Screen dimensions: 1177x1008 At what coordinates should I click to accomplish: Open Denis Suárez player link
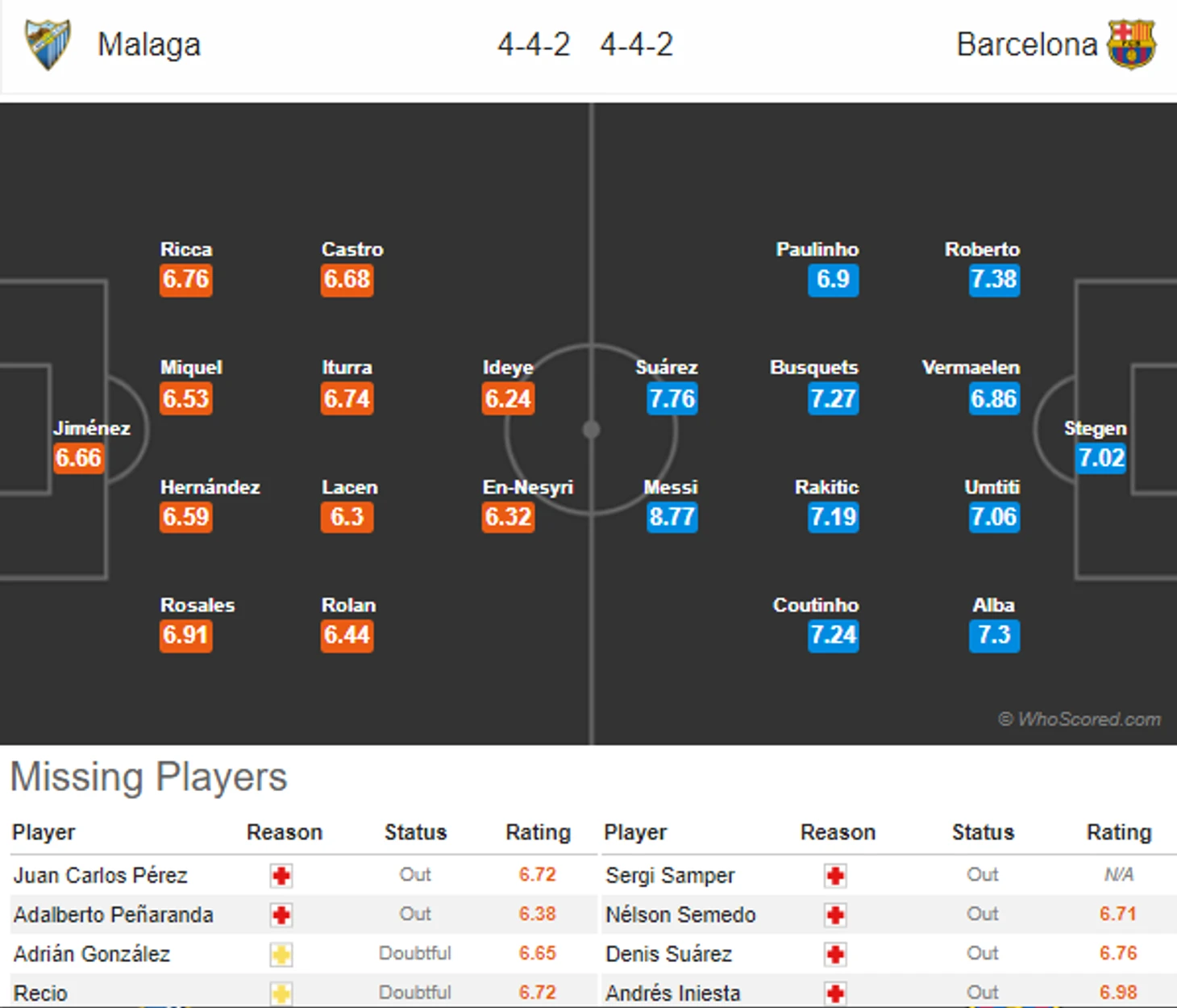tap(668, 954)
